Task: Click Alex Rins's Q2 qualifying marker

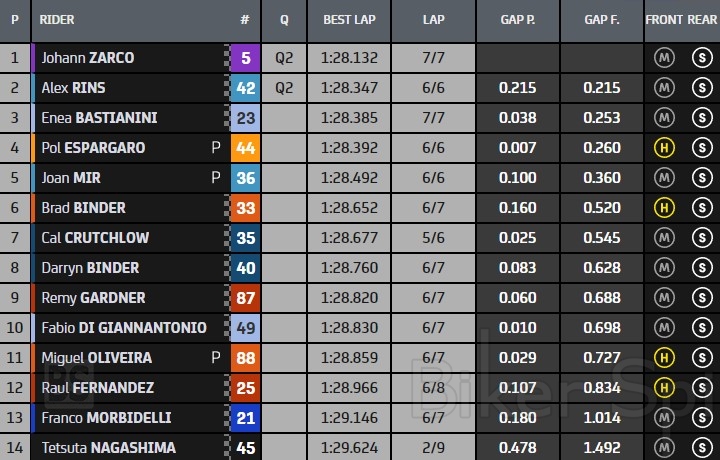Action: 284,88
